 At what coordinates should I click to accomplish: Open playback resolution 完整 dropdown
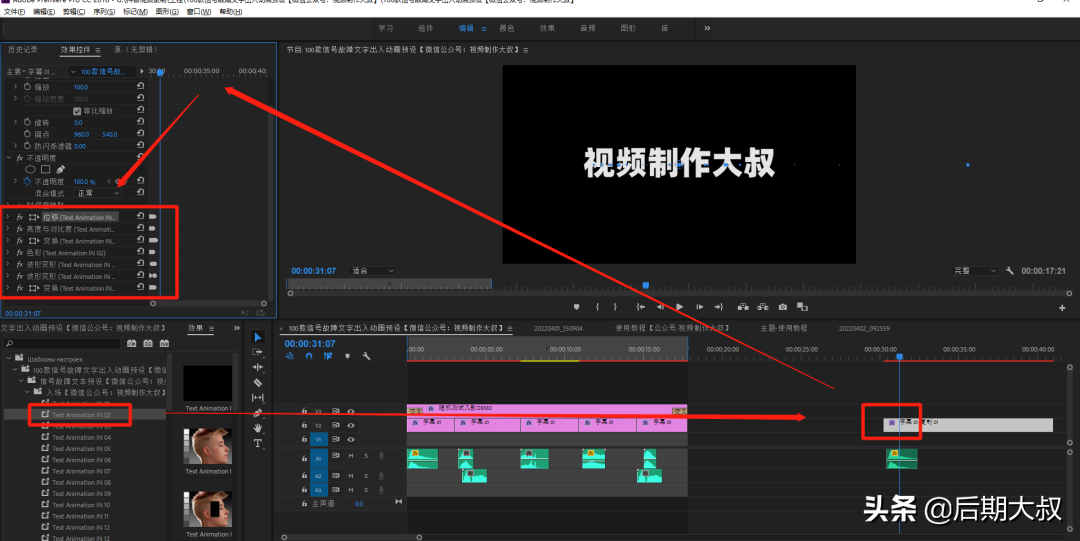[x=975, y=271]
